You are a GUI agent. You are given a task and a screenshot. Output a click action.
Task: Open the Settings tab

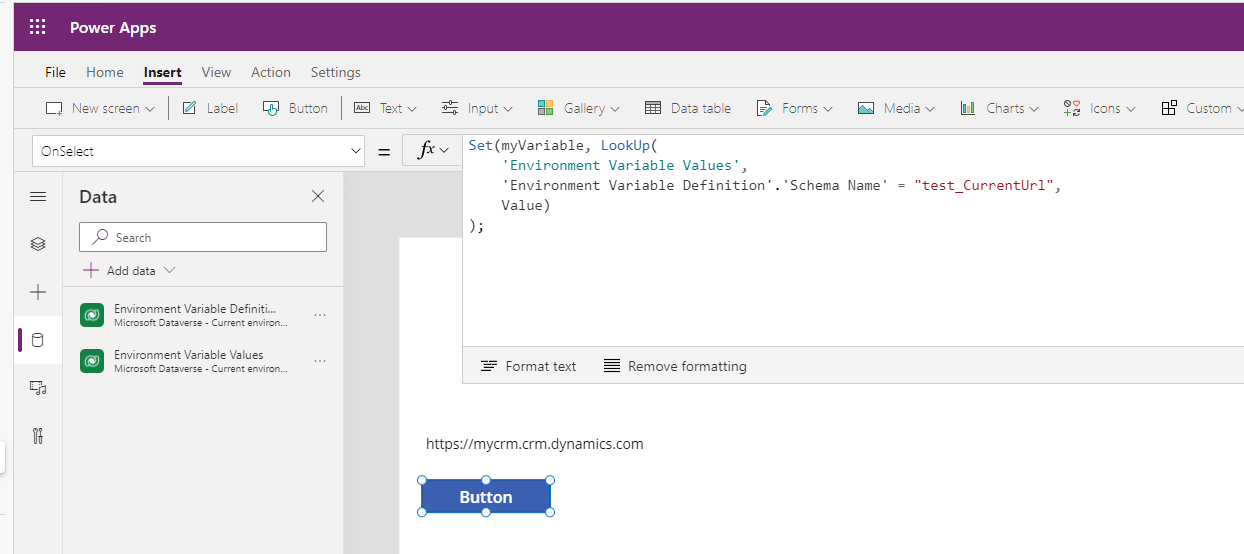[336, 72]
